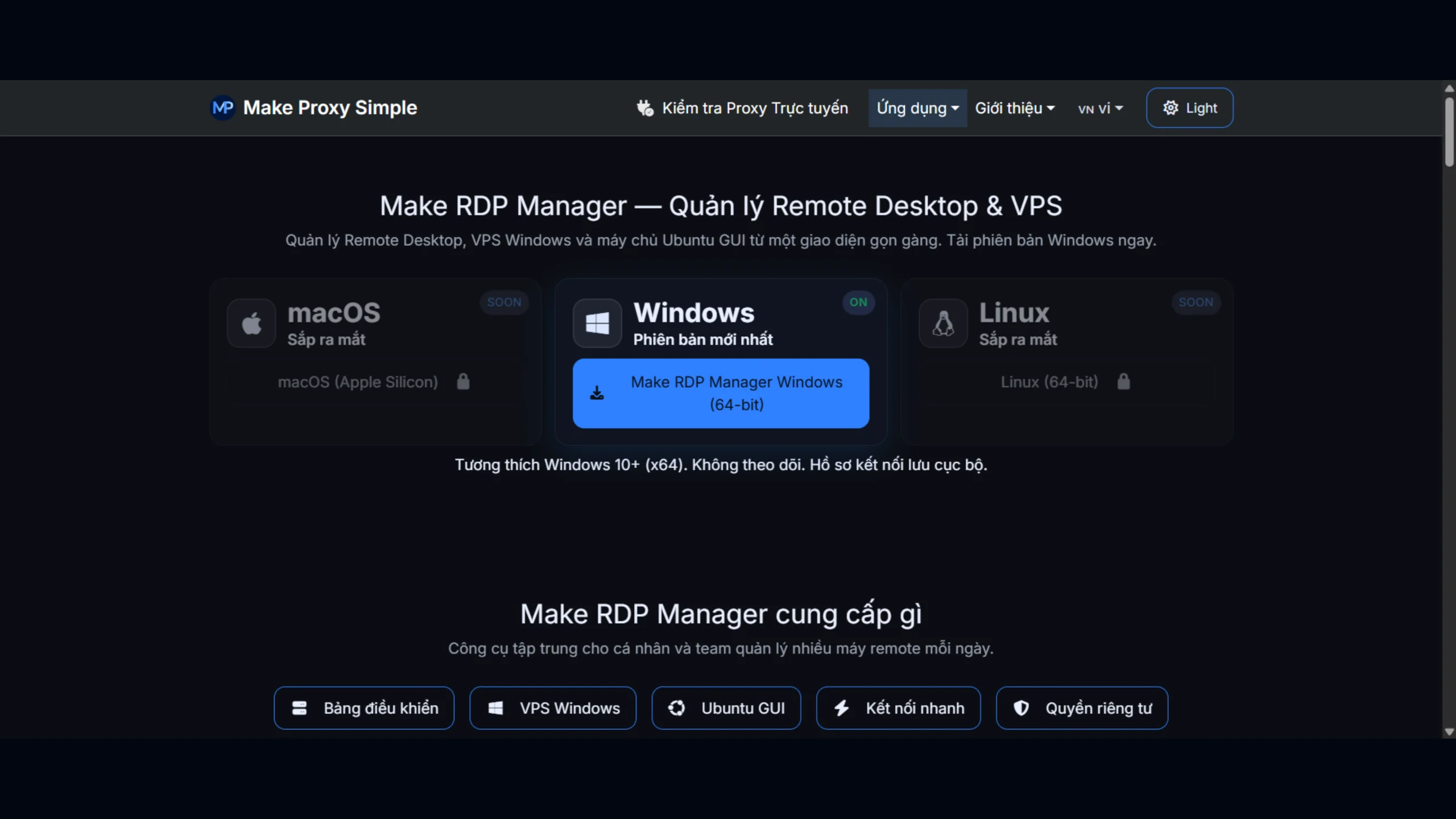Select the Ubuntu GUI feature tab

tap(726, 708)
